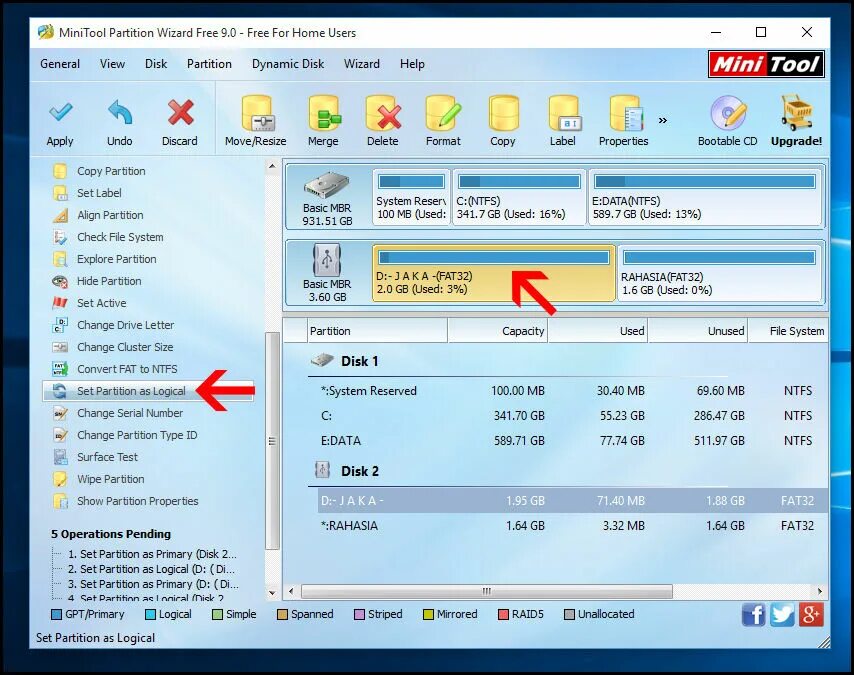Select D:- J A K A - partition block
The width and height of the screenshot is (854, 675).
pyautogui.click(x=493, y=273)
